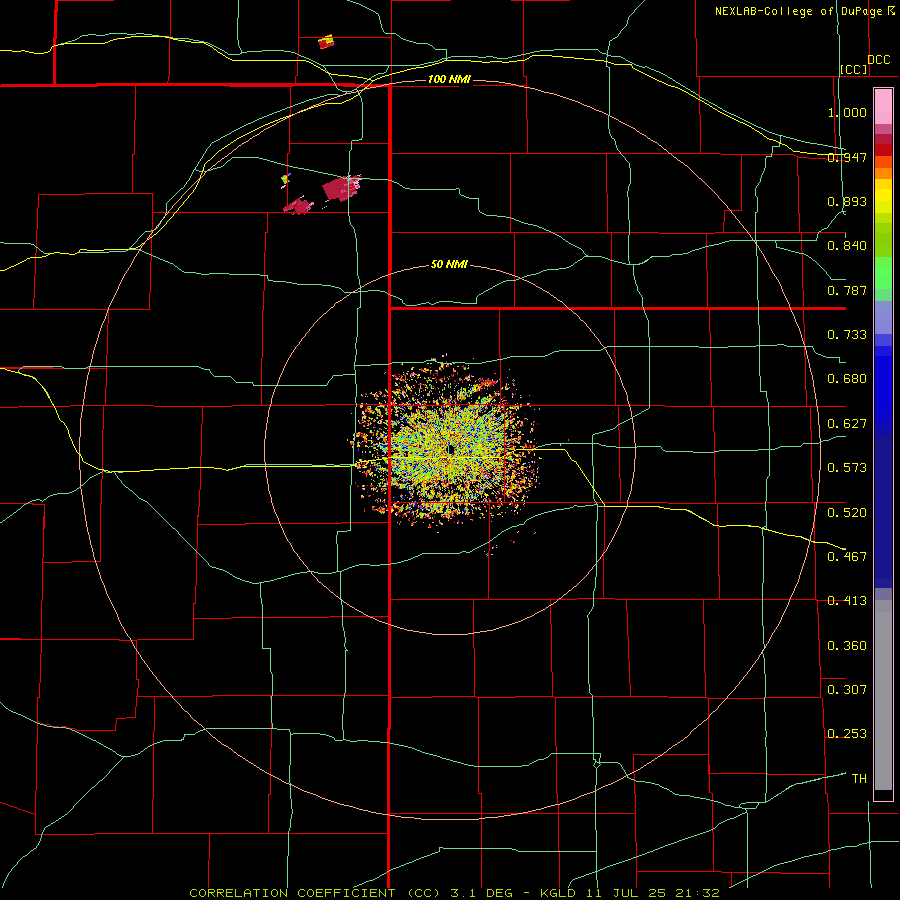Pick the red swatch beside 0.947
The width and height of the screenshot is (900, 900).
(x=883, y=150)
